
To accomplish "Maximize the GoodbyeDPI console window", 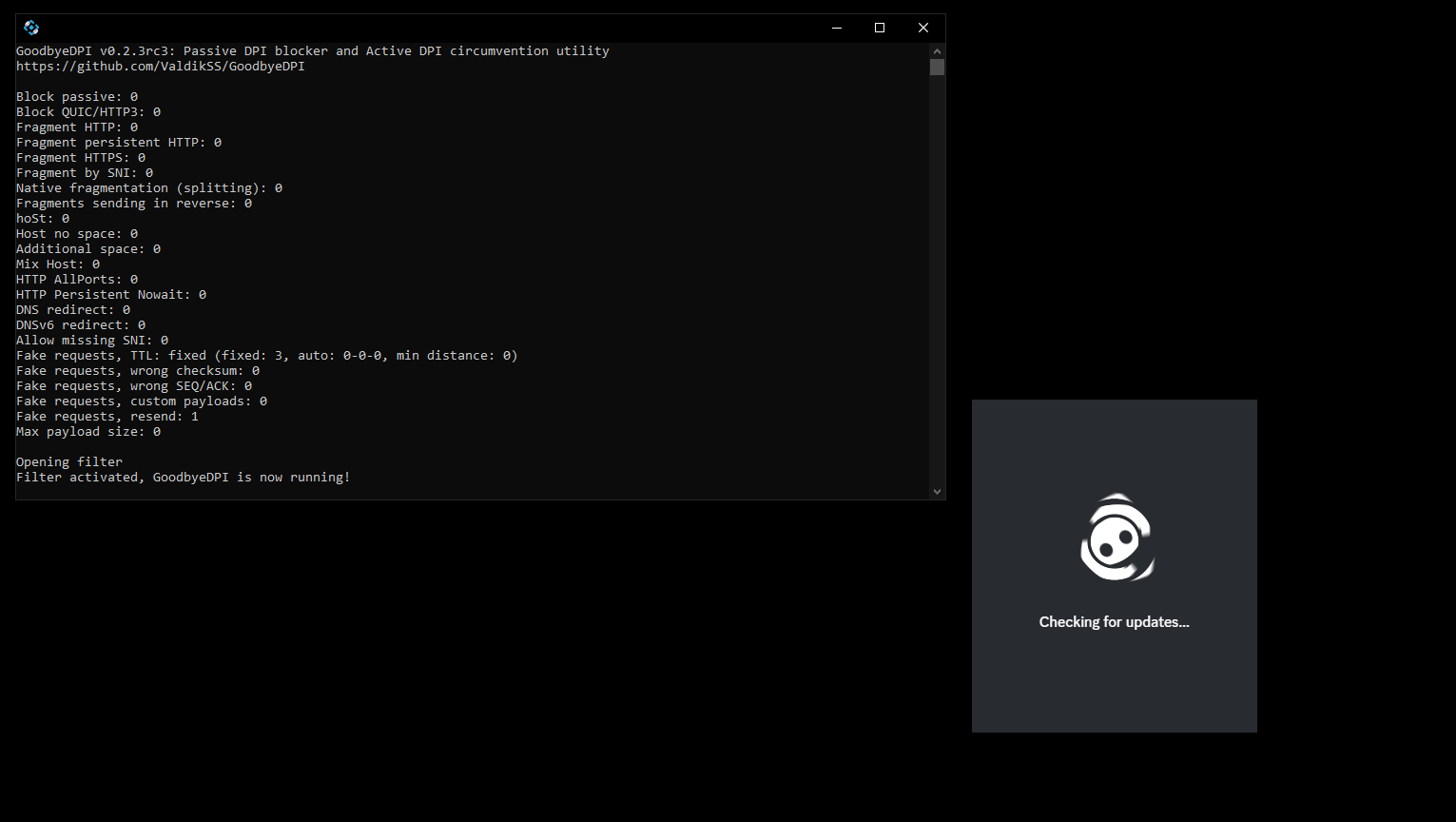I will (x=880, y=28).
